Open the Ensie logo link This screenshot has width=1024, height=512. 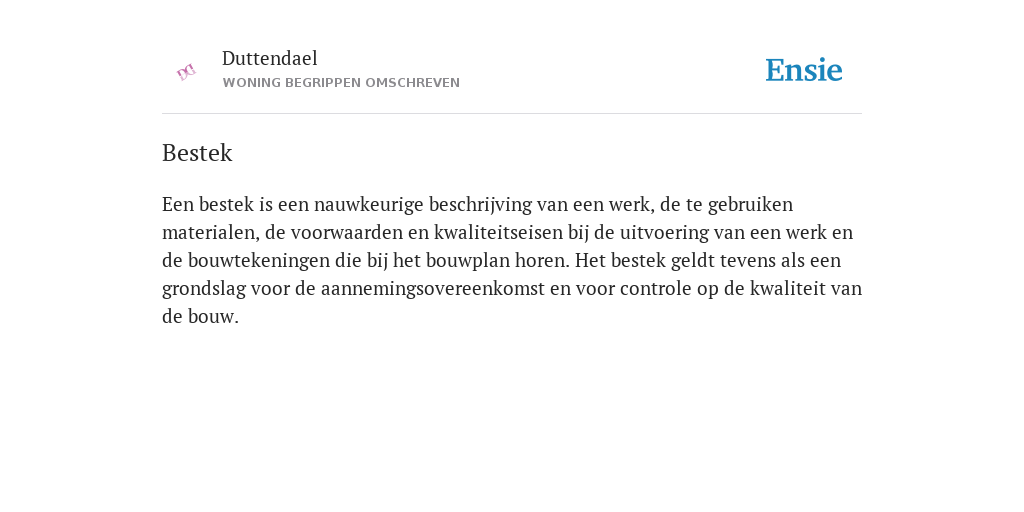click(x=804, y=70)
